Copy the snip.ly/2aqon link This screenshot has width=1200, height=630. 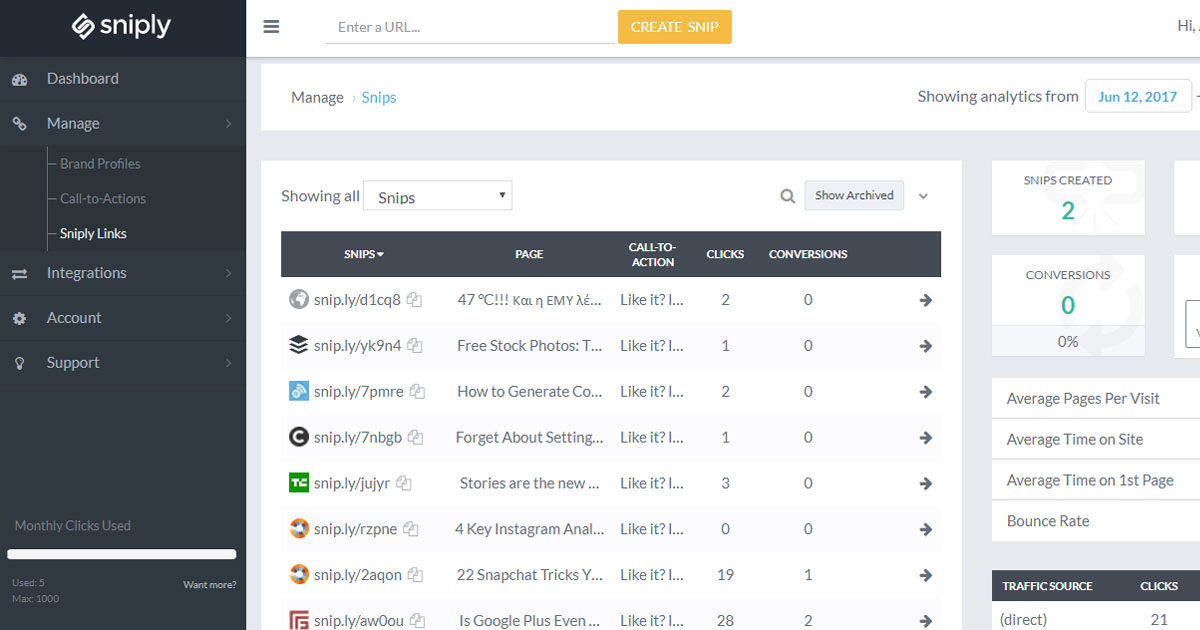click(x=415, y=575)
